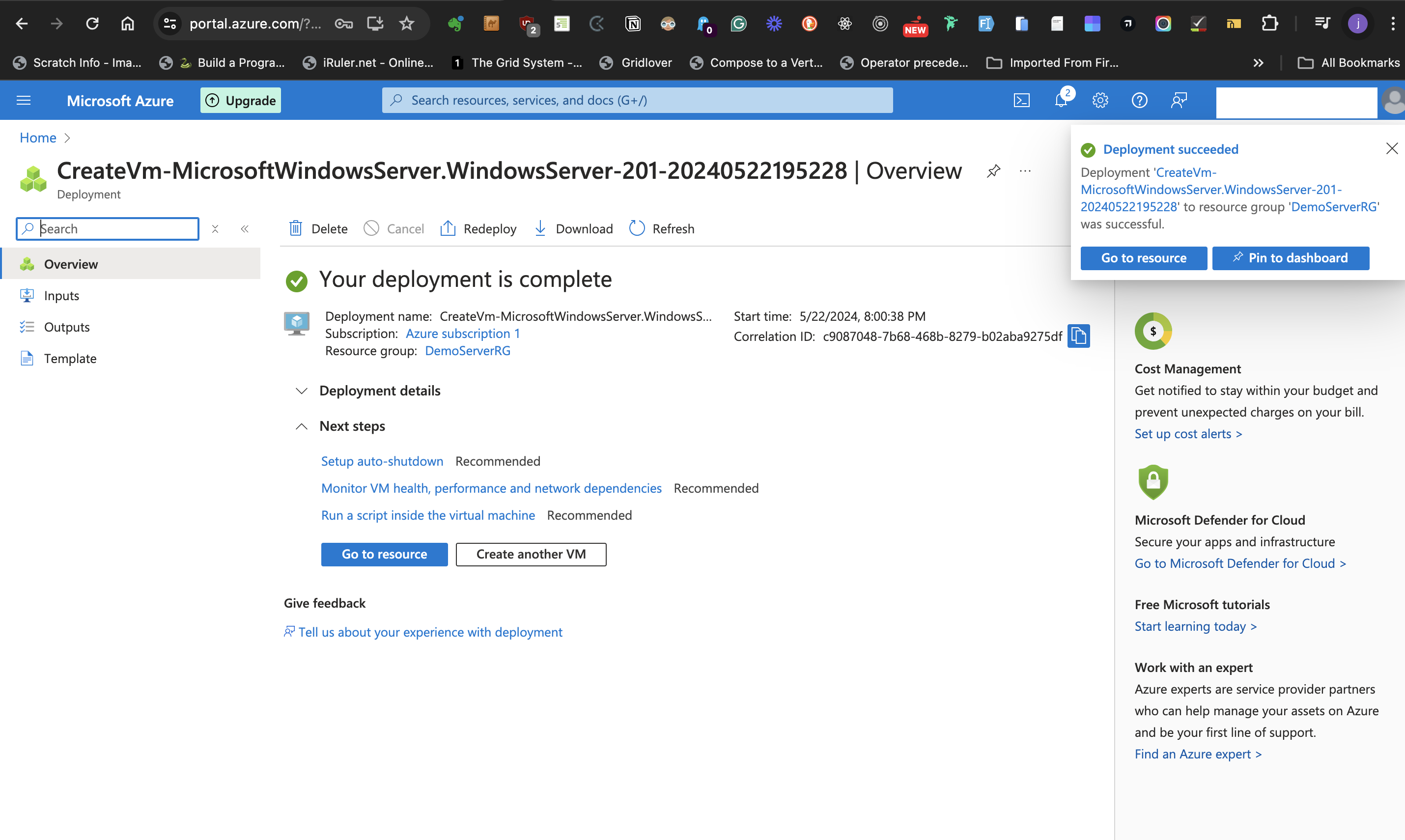Click the Create another VM button

531,554
